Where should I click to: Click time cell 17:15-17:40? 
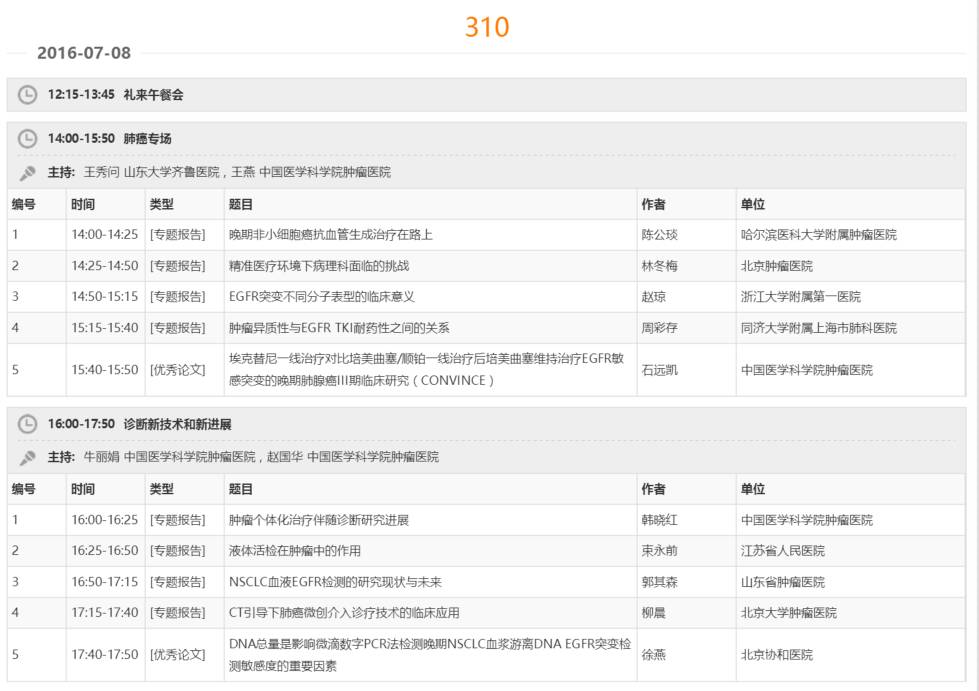pos(104,612)
